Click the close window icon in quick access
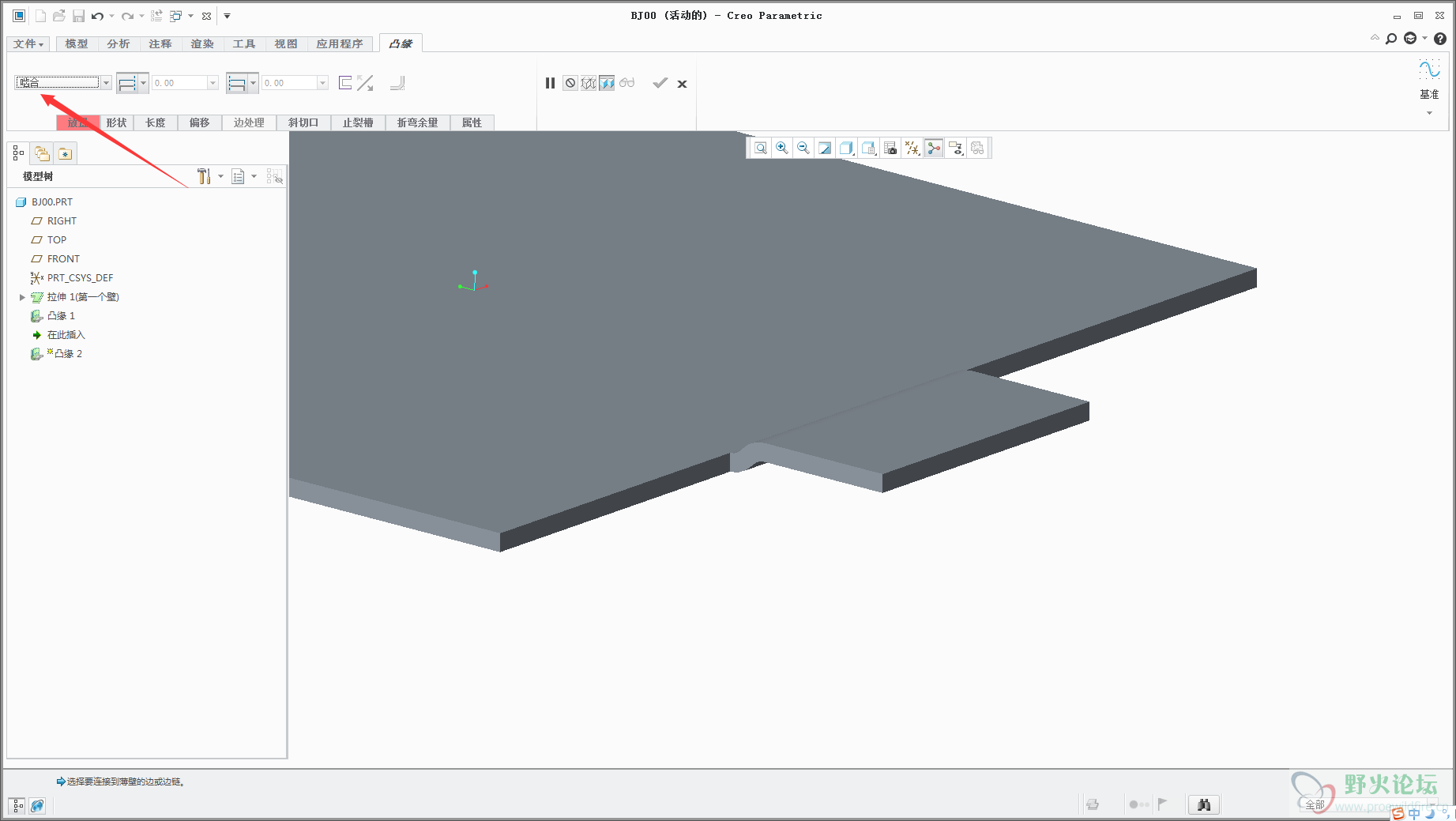The height and width of the screenshot is (821, 1456). 206,16
